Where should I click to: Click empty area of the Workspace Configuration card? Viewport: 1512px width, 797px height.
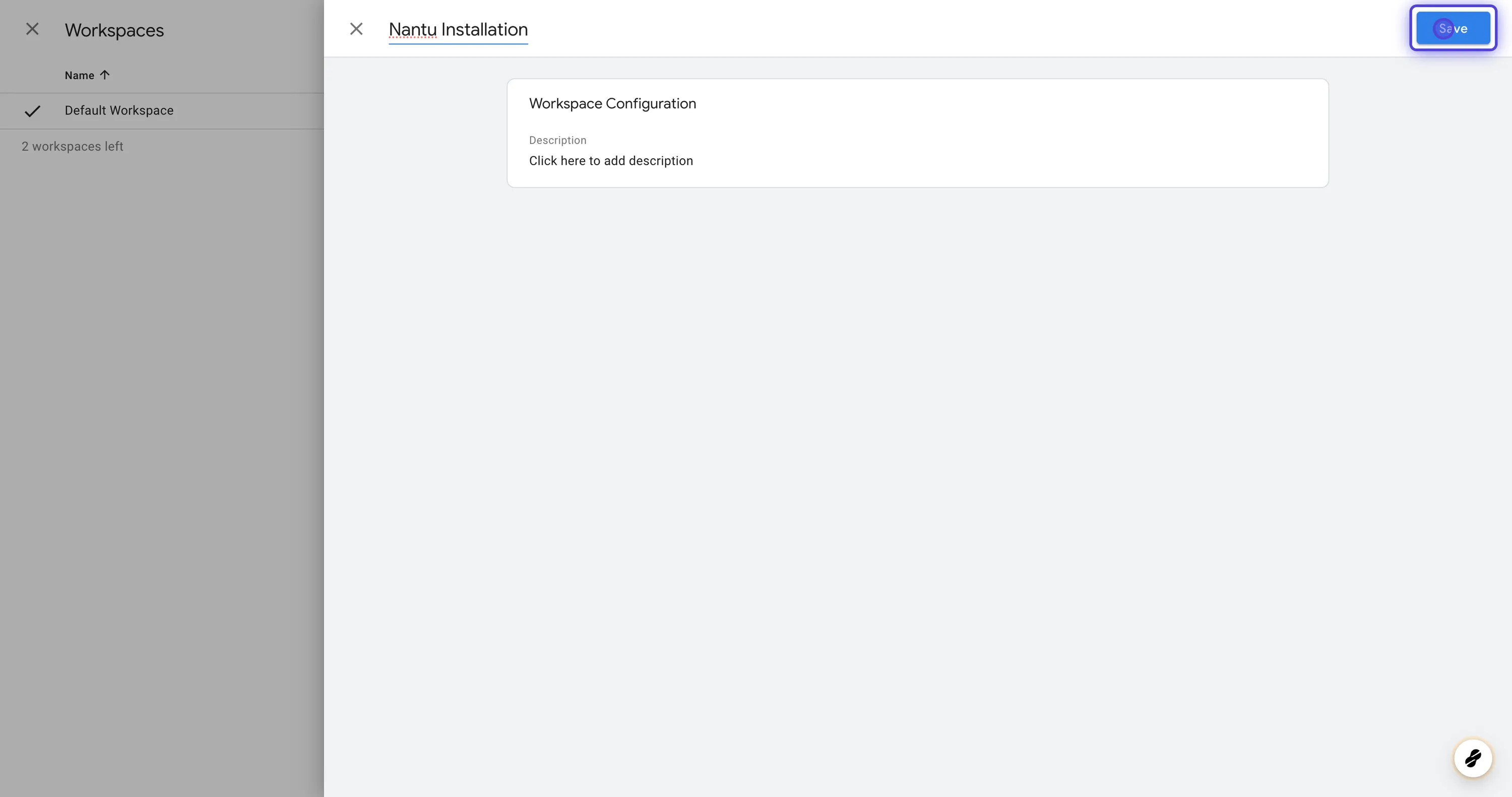(x=1056, y=135)
